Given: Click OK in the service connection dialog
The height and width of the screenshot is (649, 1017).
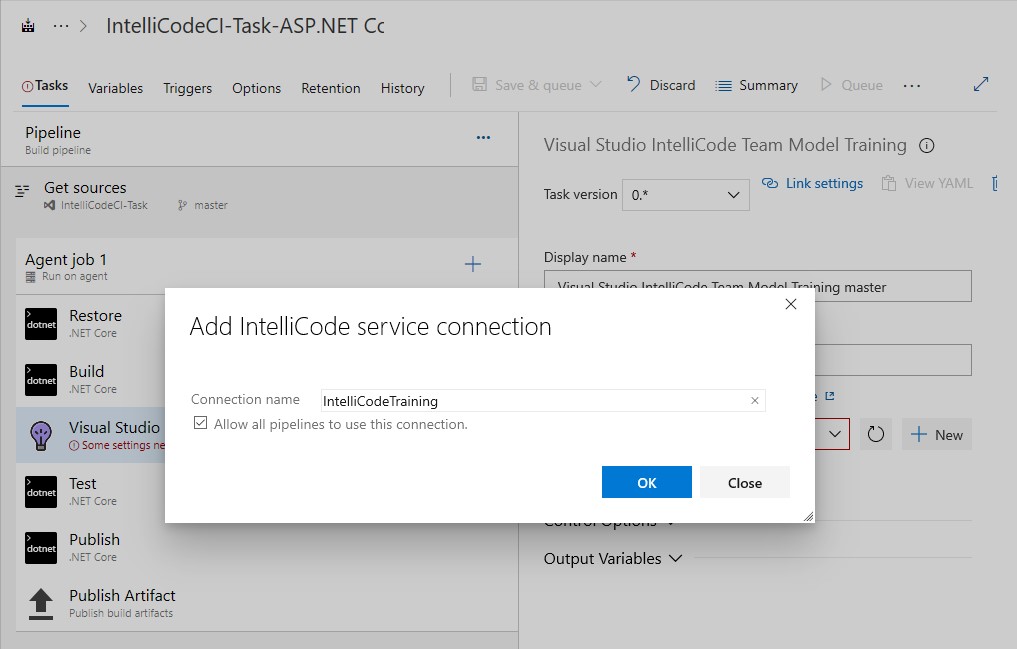Looking at the screenshot, I should pyautogui.click(x=647, y=482).
